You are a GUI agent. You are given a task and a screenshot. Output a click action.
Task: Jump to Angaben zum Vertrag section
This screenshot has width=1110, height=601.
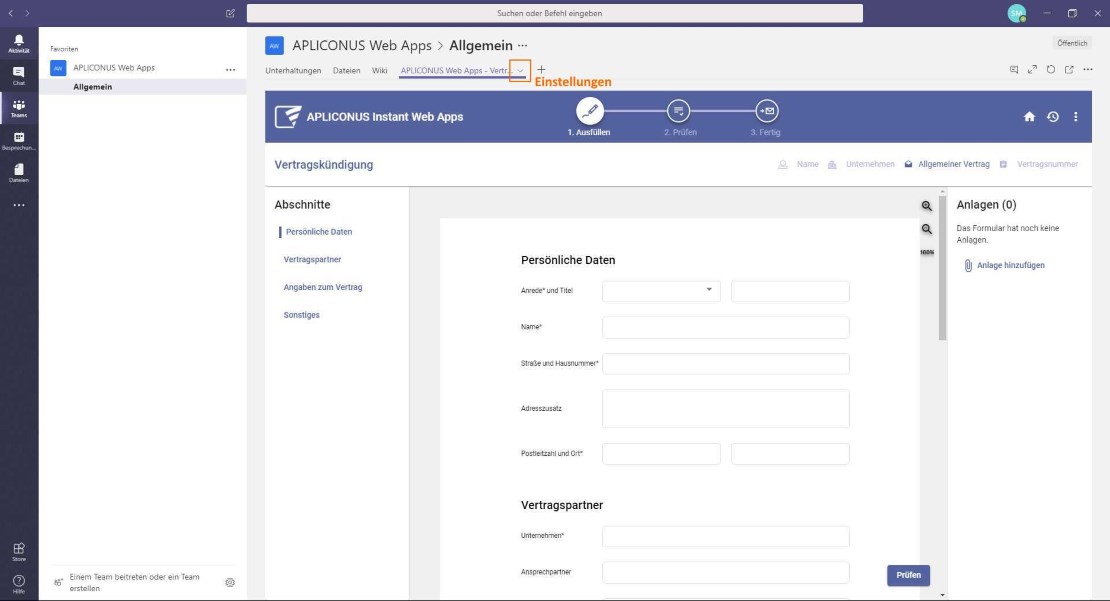323,287
